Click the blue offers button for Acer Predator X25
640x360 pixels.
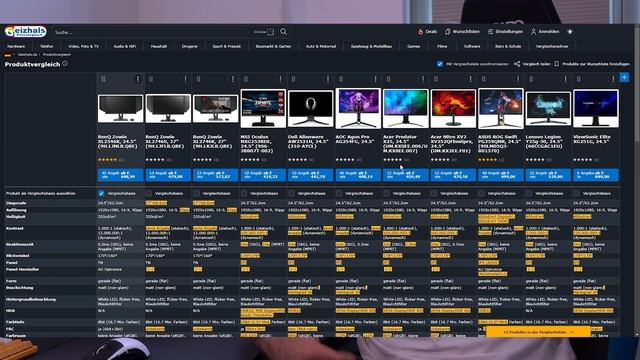coord(405,175)
